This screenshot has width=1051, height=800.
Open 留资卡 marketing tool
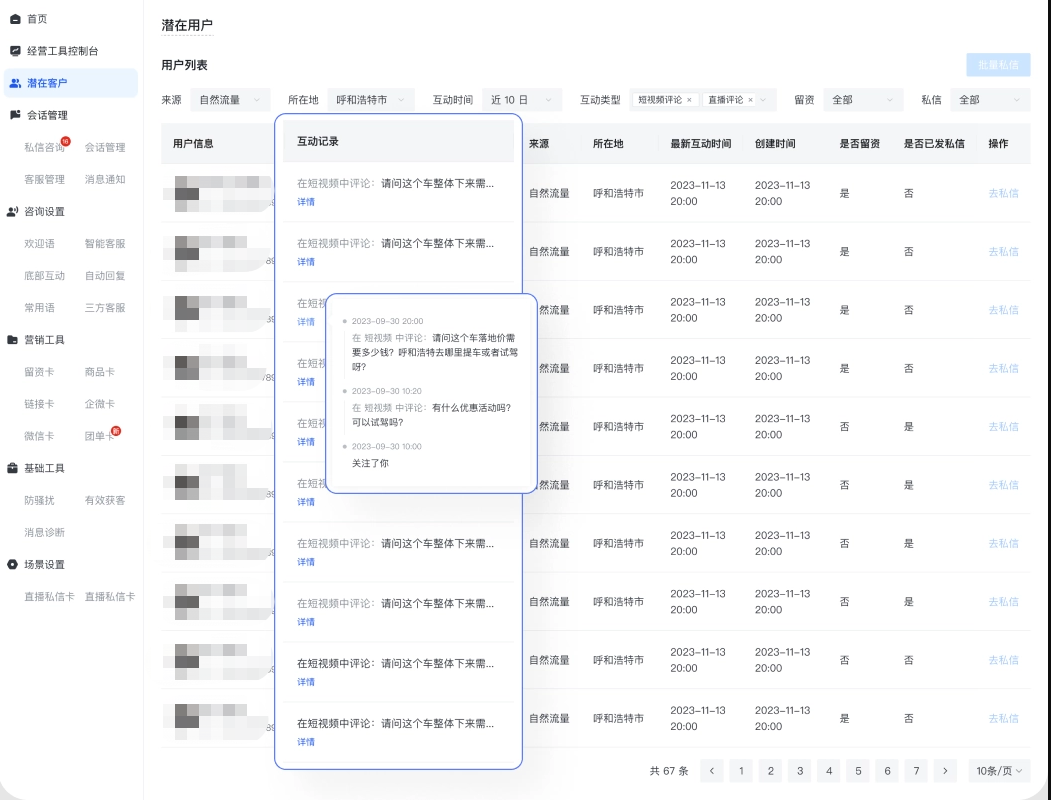click(x=40, y=372)
